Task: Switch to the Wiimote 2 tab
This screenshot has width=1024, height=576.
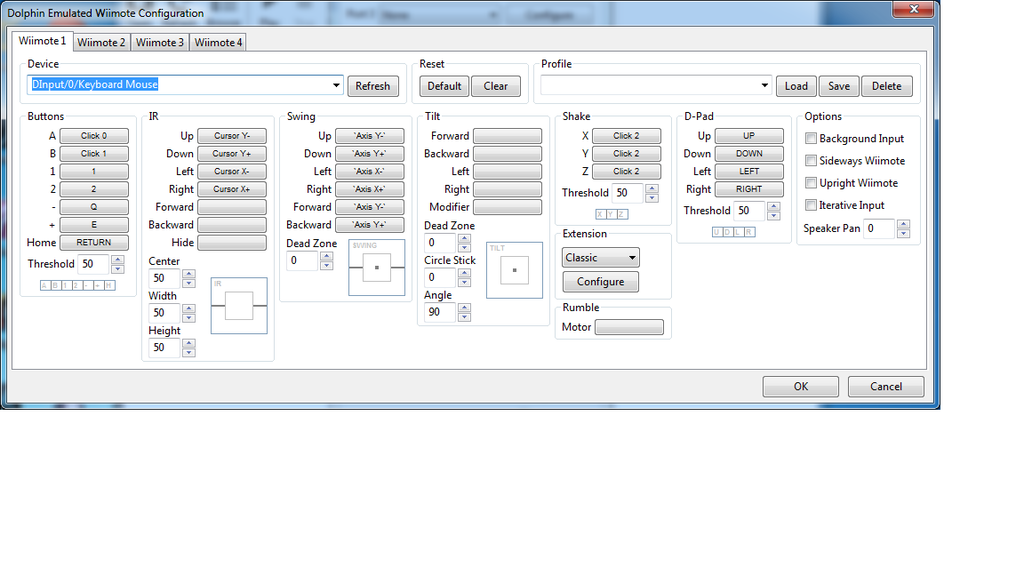Action: coord(101,42)
